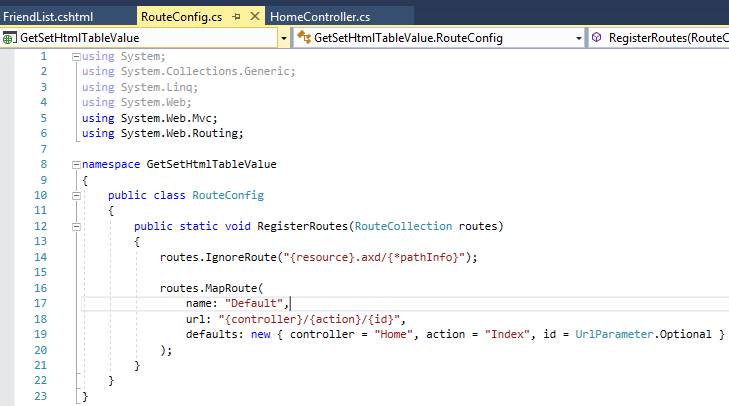
Task: Click the namespace name GetSetHtmlTableValue on line 8
Action: (x=212, y=164)
